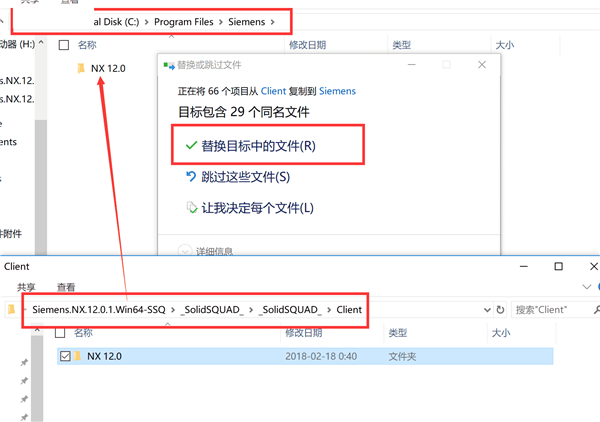The height and width of the screenshot is (422, 600).
Task: Minimize the replace or skip files dialog
Action: point(412,65)
